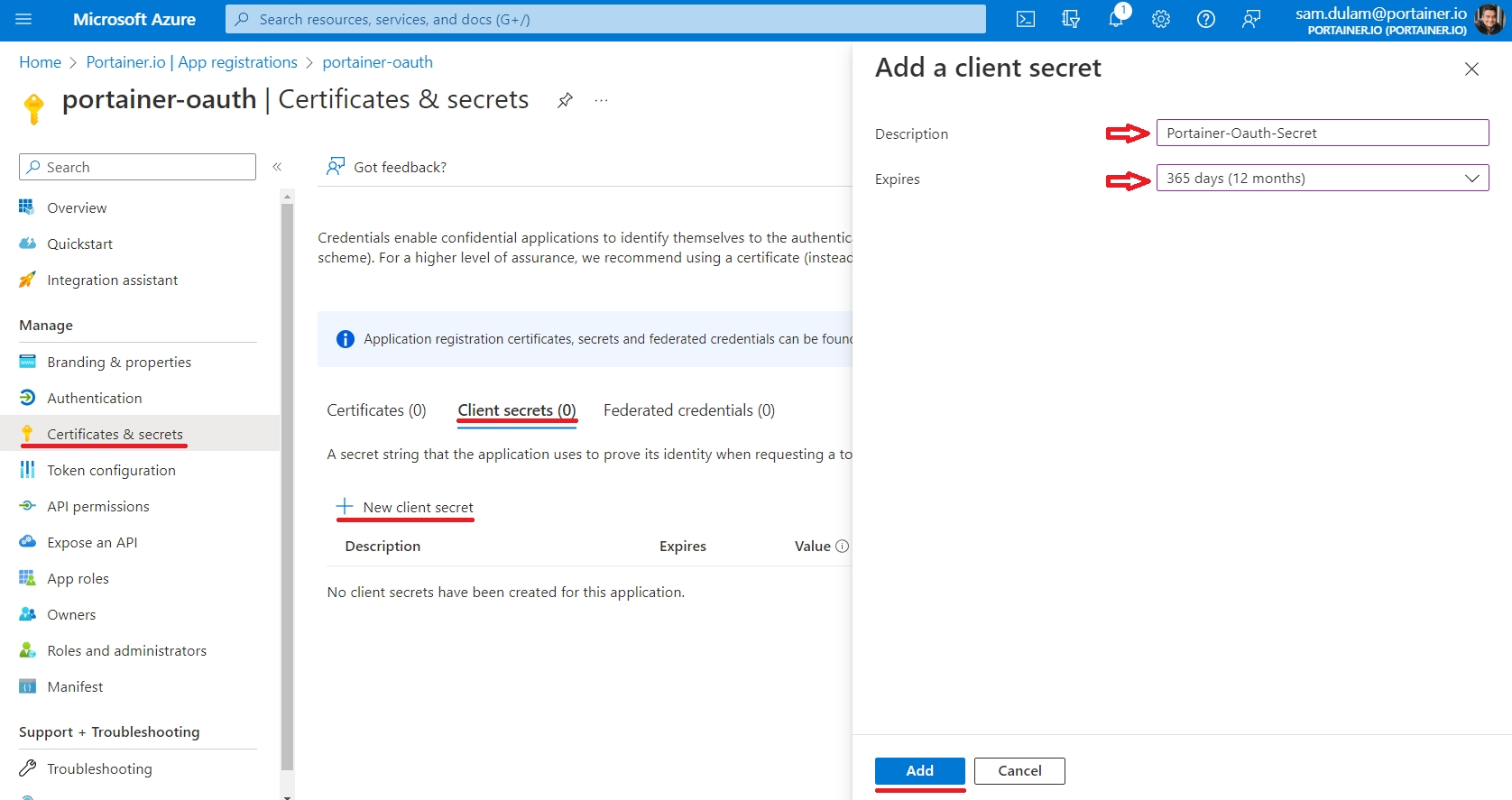Click the Cancel button
1512x800 pixels.
point(1019,771)
